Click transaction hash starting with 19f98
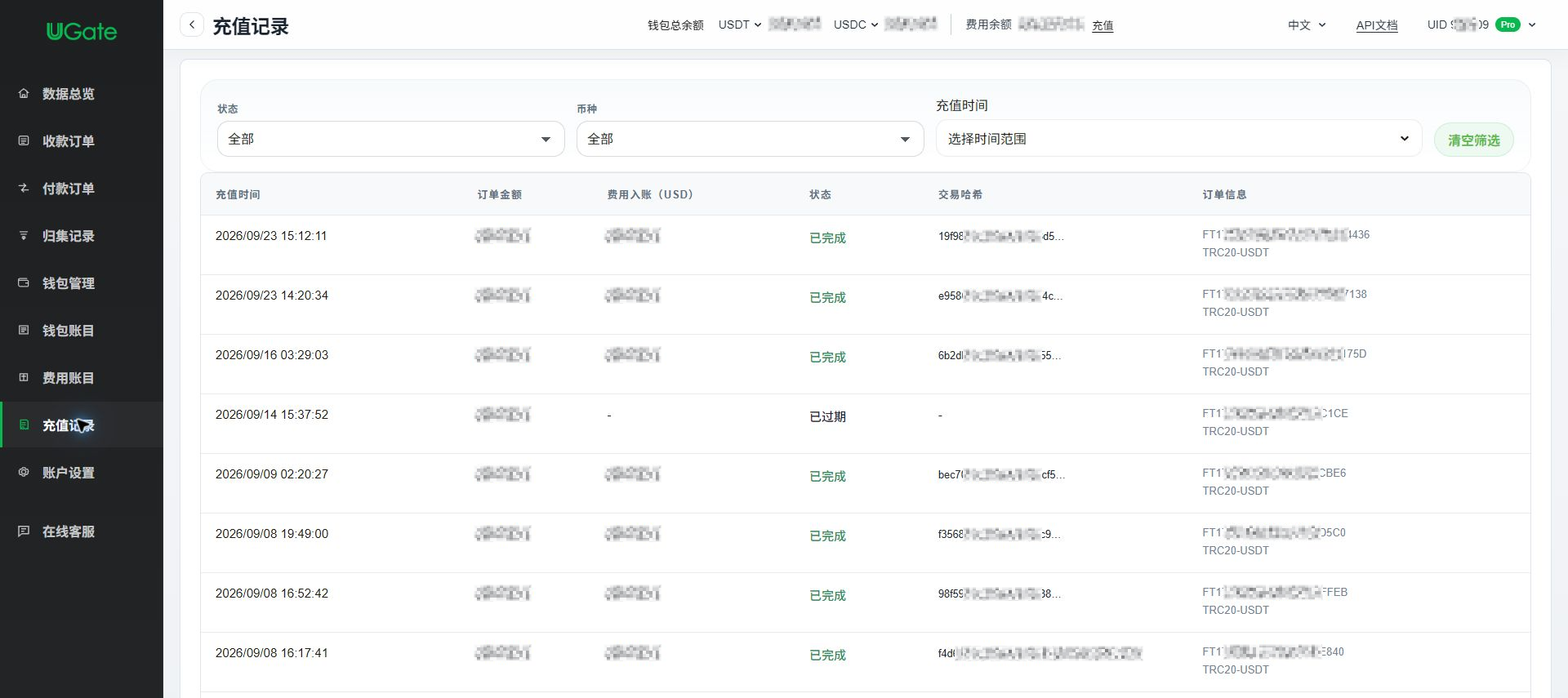 point(1000,236)
